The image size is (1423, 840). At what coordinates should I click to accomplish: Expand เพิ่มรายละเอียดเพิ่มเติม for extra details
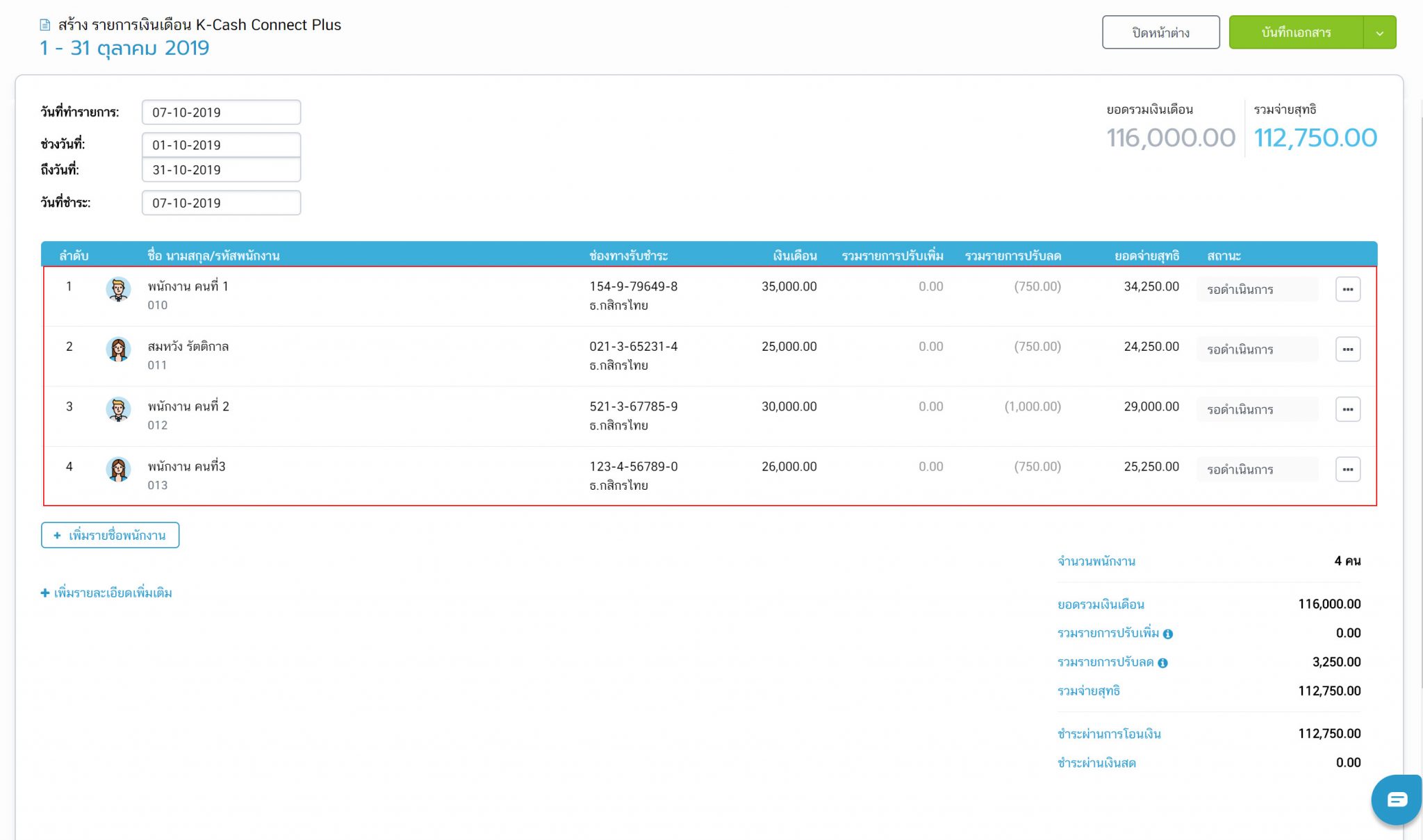click(106, 593)
